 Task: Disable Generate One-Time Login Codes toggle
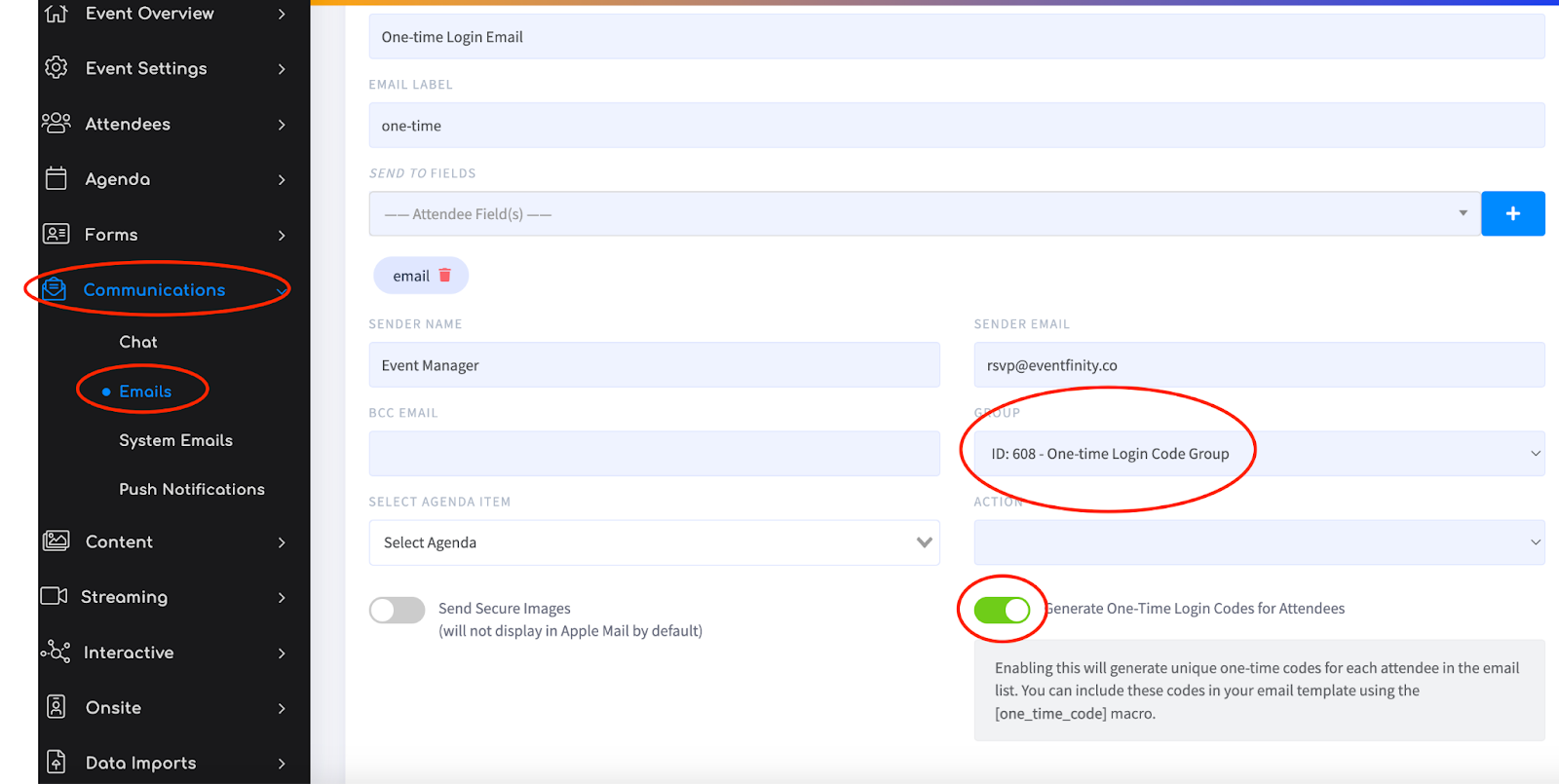coord(1002,610)
